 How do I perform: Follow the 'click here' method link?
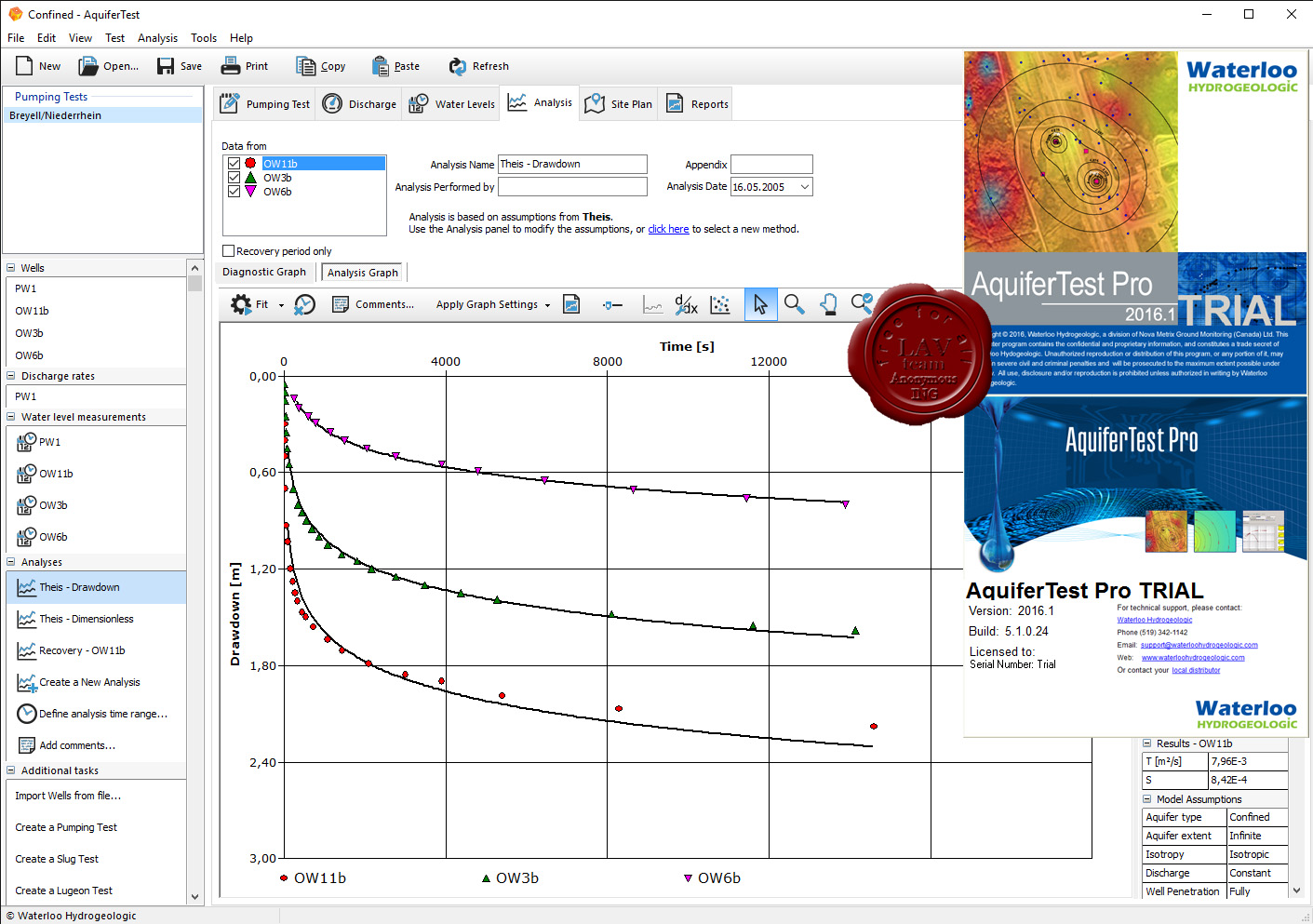(x=668, y=229)
